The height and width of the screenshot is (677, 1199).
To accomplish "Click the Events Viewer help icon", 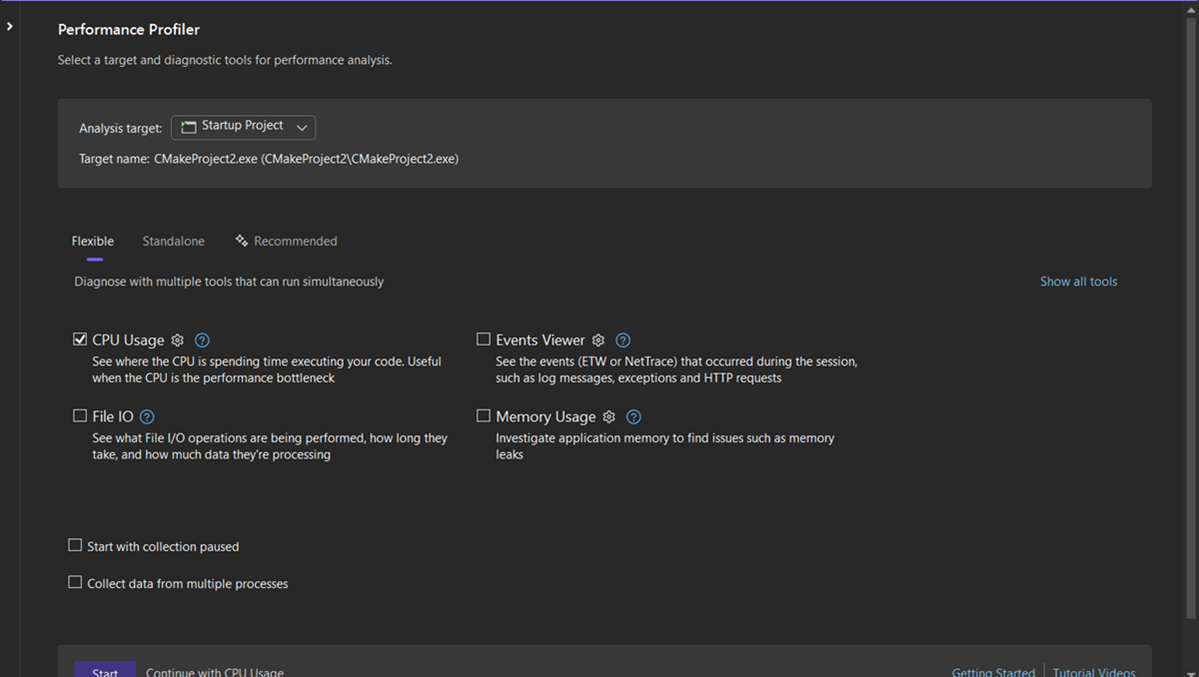I will 623,340.
